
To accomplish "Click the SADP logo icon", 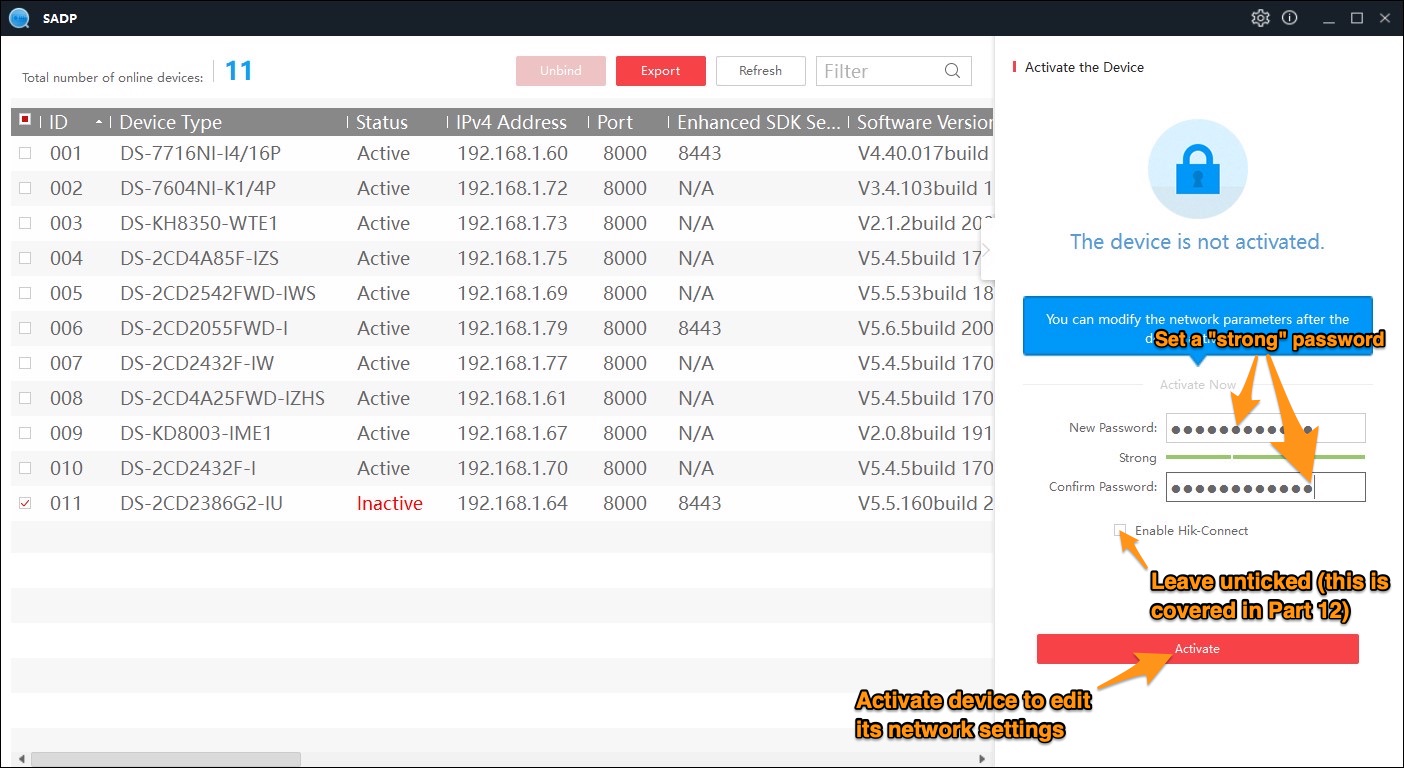I will [x=19, y=17].
